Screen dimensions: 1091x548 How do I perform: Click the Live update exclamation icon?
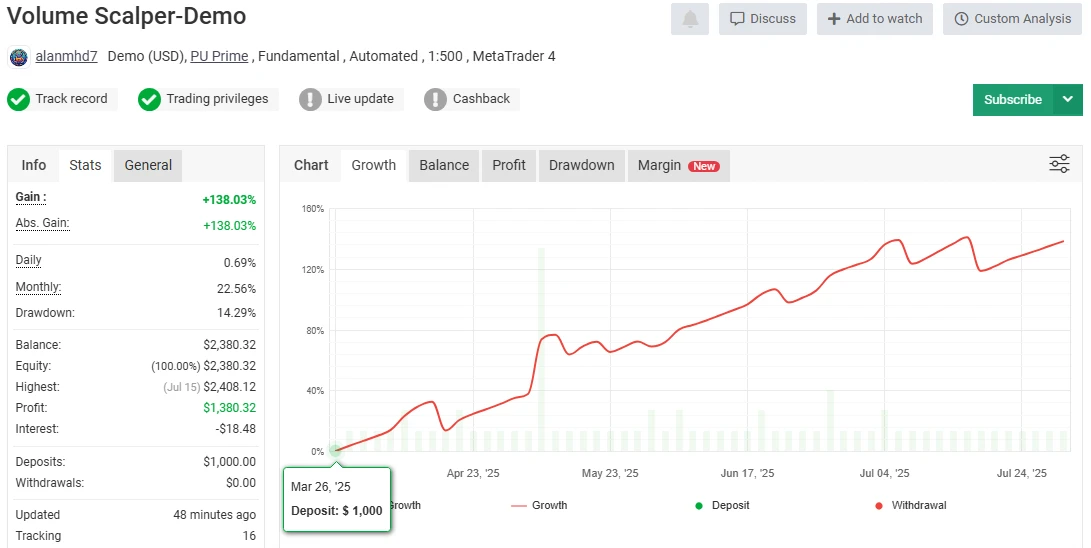point(310,99)
